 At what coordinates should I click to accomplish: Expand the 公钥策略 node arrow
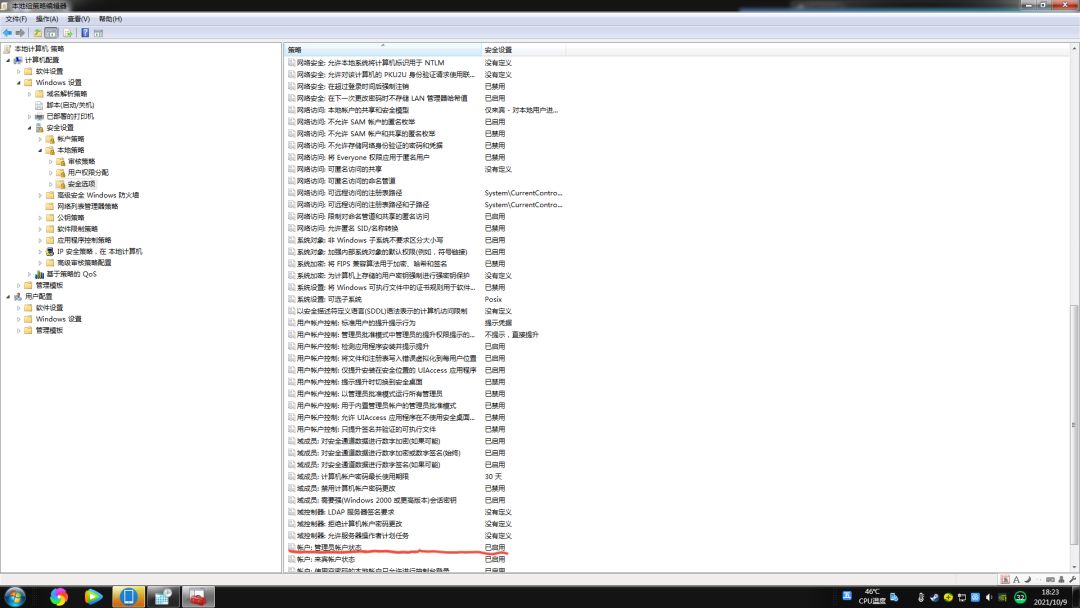click(x=40, y=218)
